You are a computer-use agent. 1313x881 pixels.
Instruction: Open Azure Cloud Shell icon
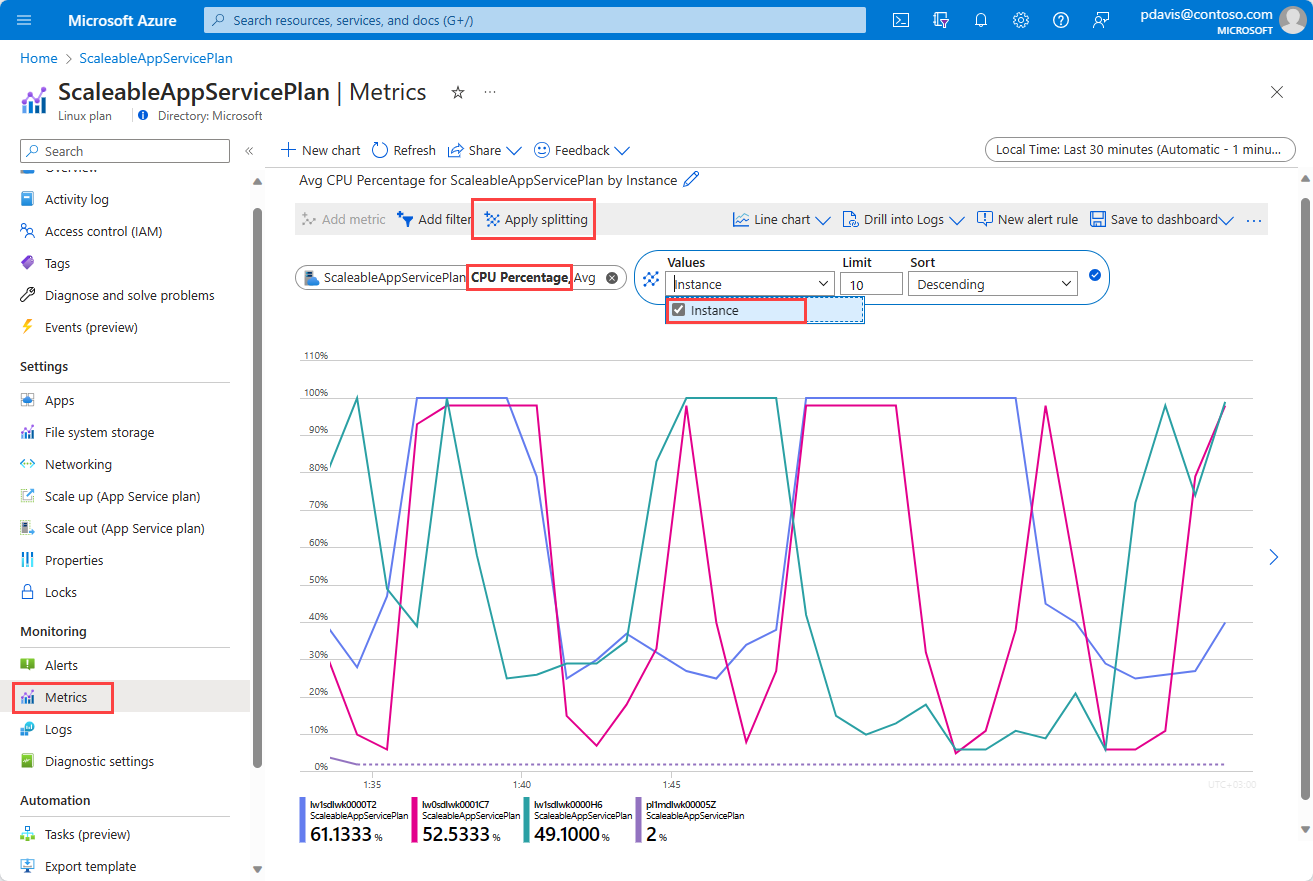tap(901, 20)
